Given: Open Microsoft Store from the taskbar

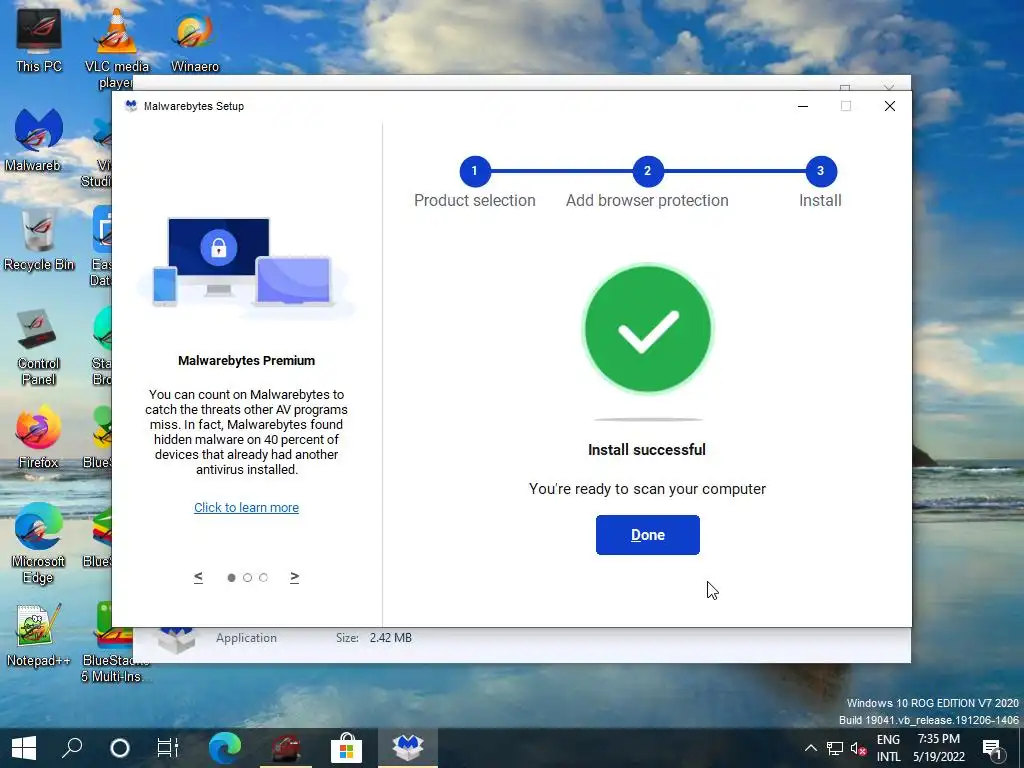Looking at the screenshot, I should pos(346,748).
